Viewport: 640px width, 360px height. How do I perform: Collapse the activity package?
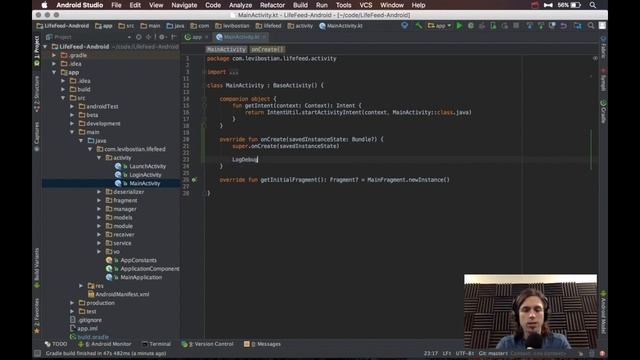point(99,158)
